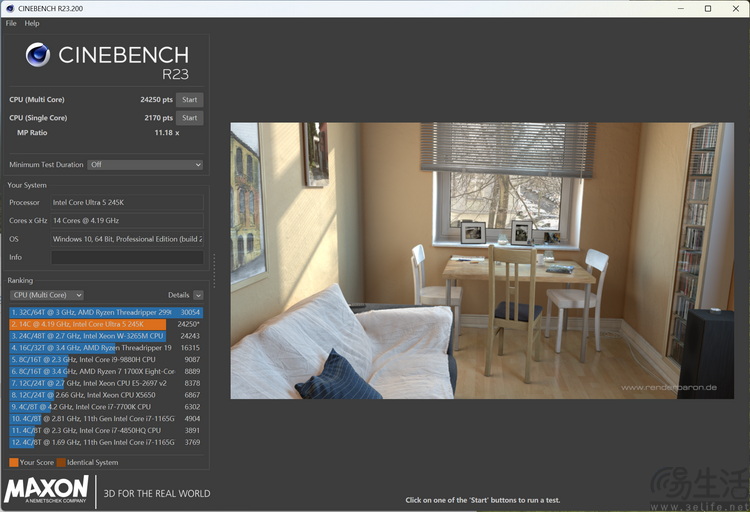This screenshot has height=512, width=750.
Task: Click the brown Identical System color swatch
Action: 61,462
